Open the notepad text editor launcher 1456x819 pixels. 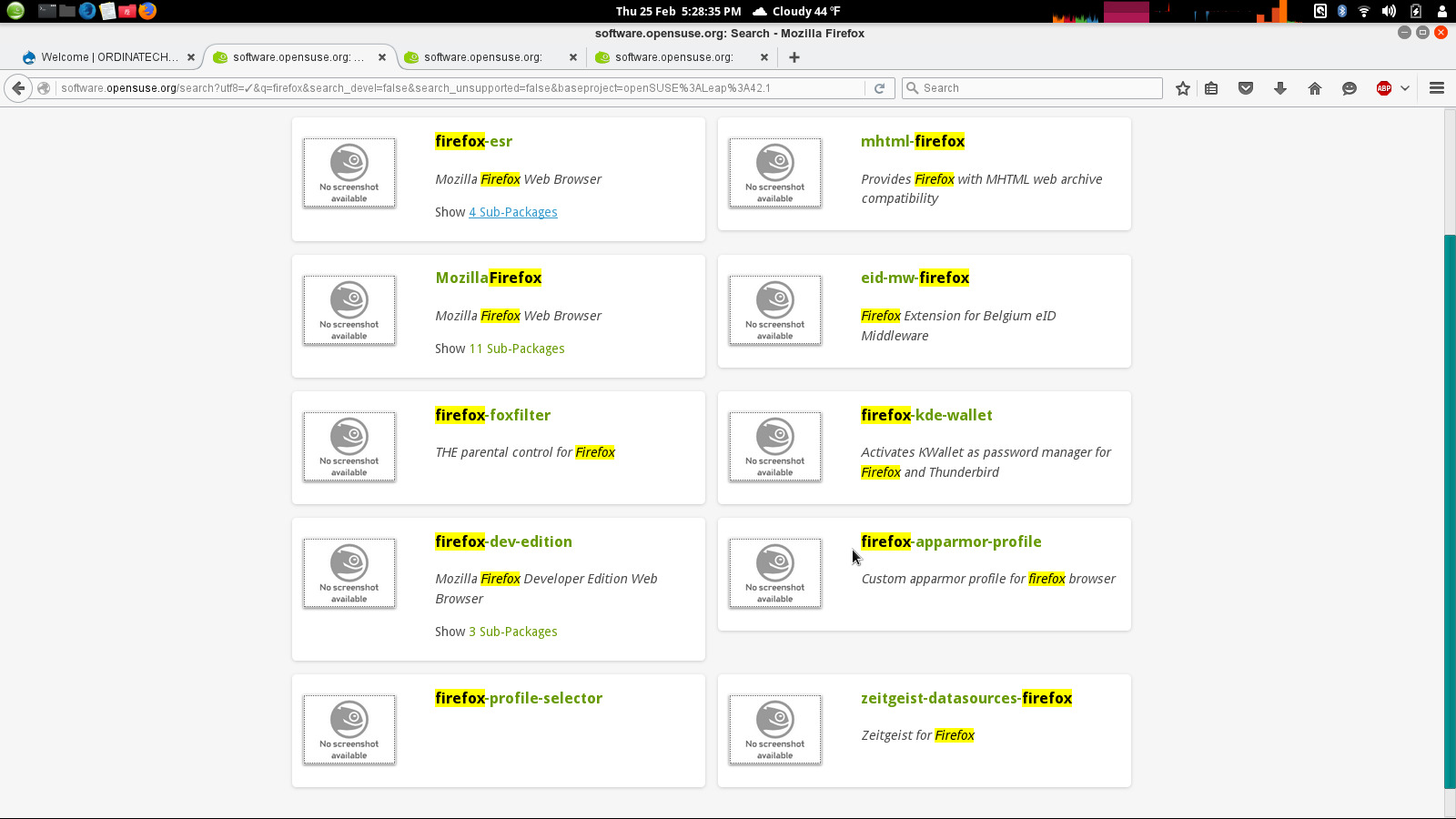coord(107,11)
